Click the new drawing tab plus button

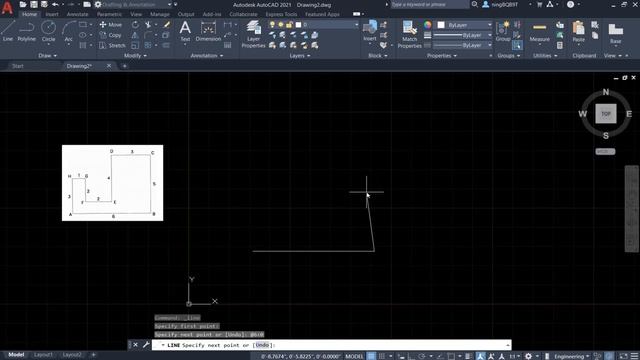(x=124, y=66)
